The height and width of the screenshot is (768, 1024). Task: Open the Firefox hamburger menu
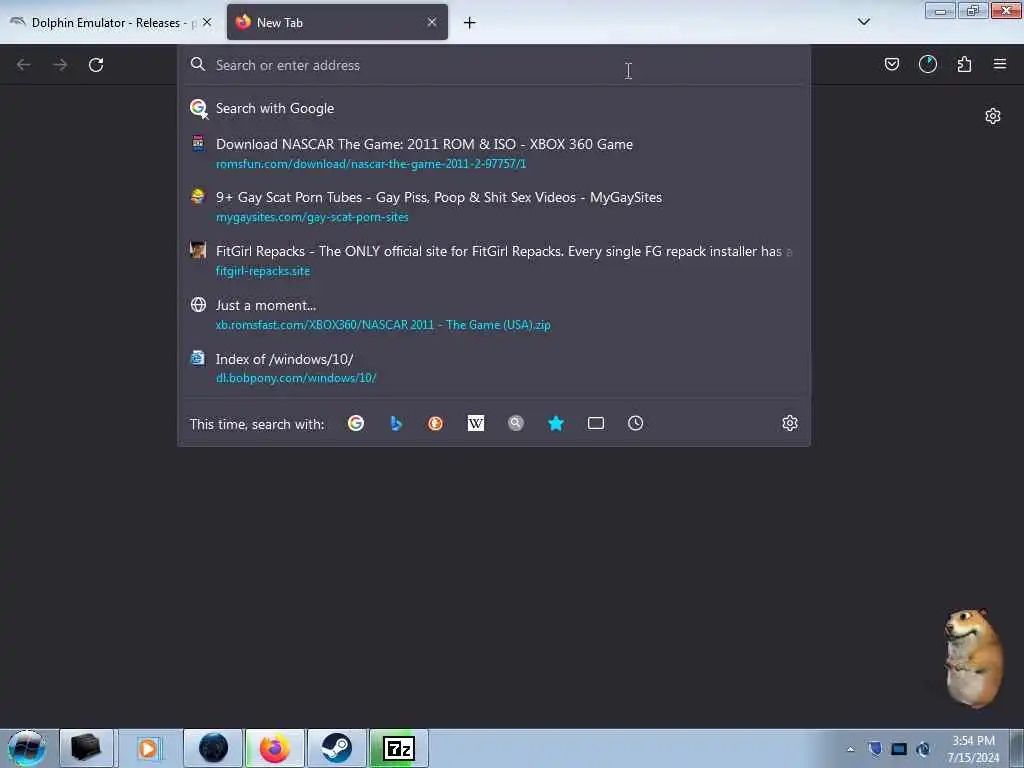(1000, 64)
